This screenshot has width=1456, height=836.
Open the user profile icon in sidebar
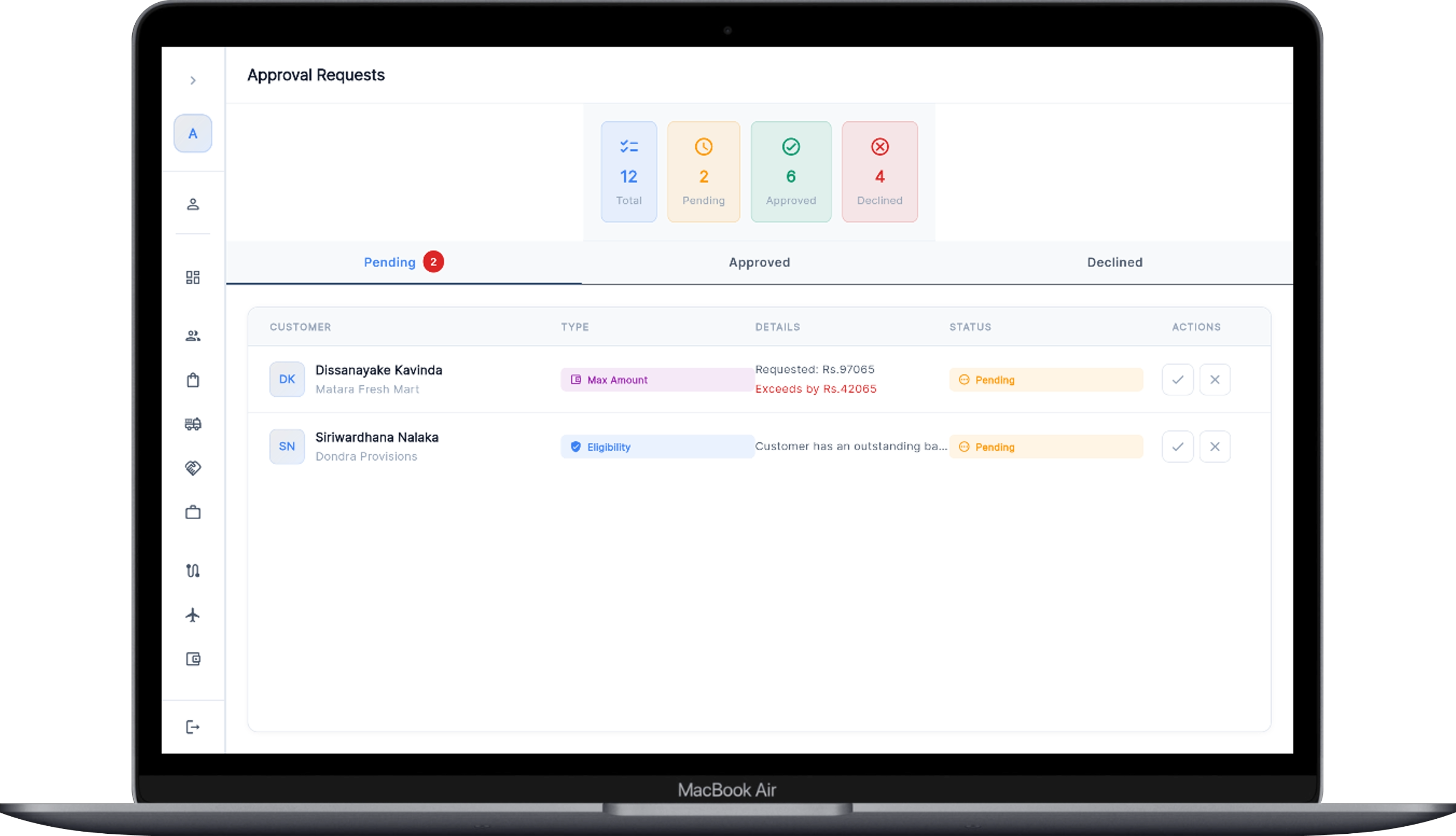pyautogui.click(x=193, y=204)
